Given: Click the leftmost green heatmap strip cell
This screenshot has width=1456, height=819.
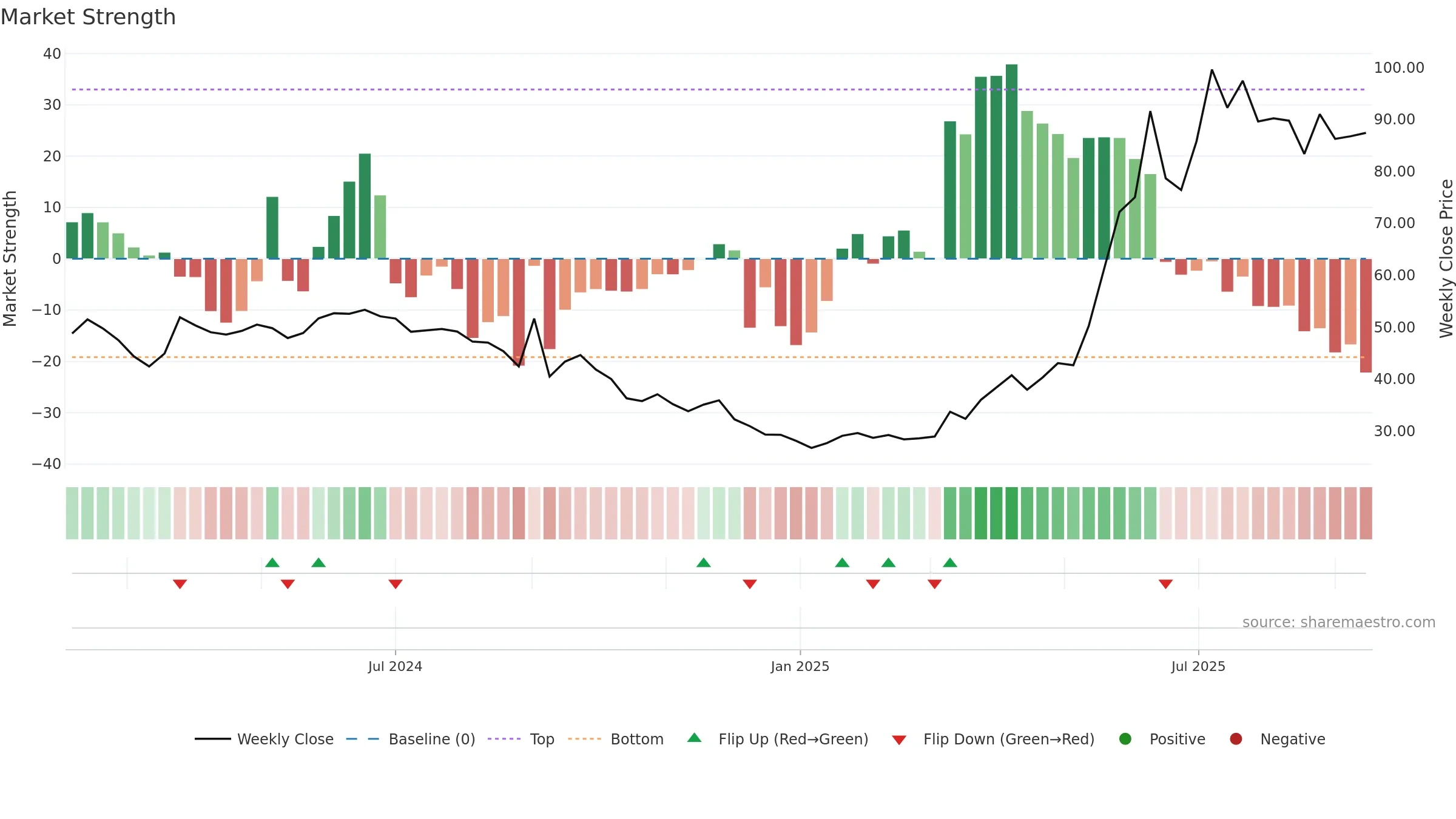Looking at the screenshot, I should pyautogui.click(x=72, y=513).
